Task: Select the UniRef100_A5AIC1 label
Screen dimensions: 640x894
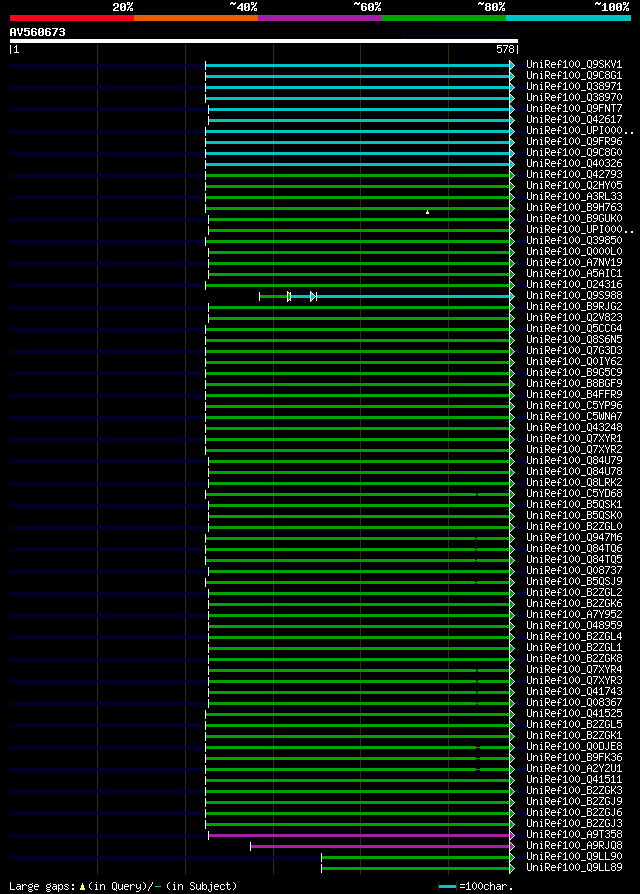Action: 574,274
